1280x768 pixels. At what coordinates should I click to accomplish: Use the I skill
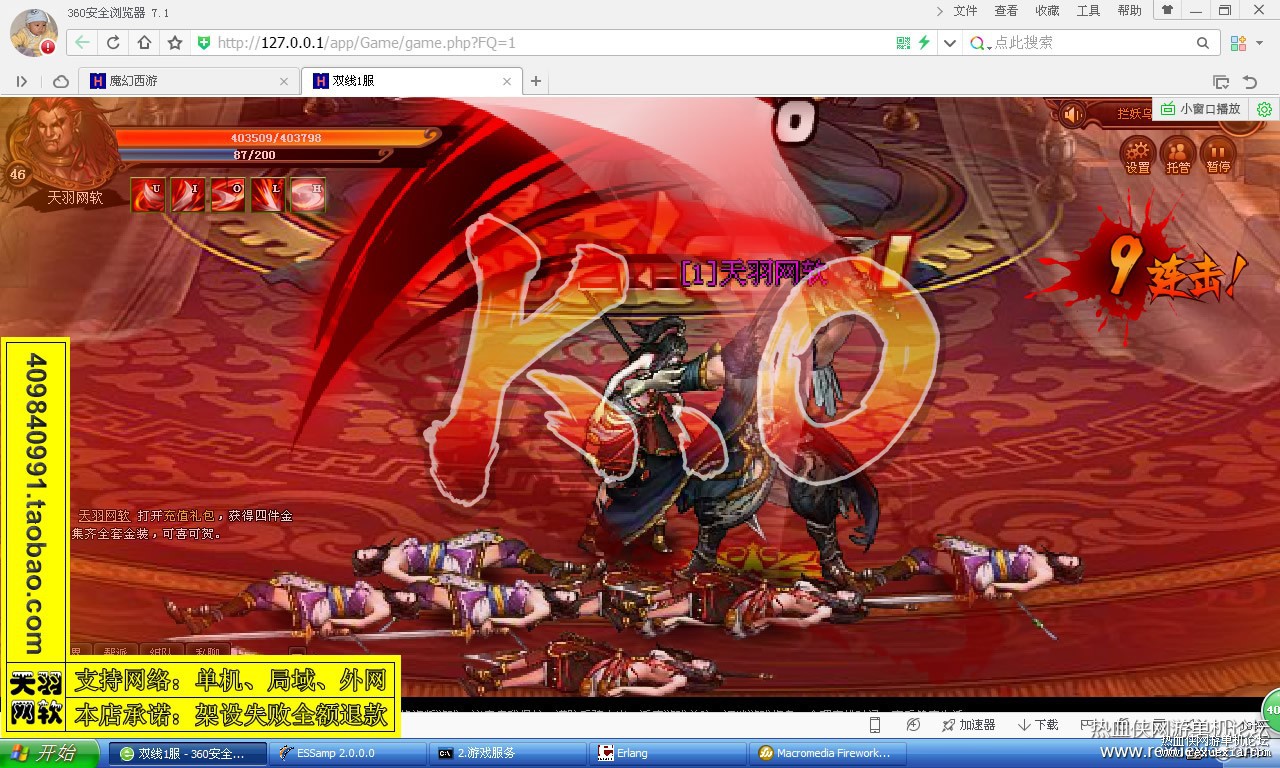pyautogui.click(x=188, y=194)
